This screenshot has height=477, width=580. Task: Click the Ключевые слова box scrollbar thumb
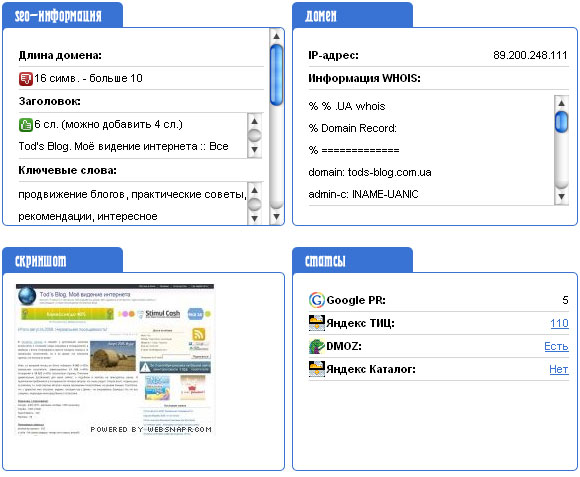tap(254, 204)
